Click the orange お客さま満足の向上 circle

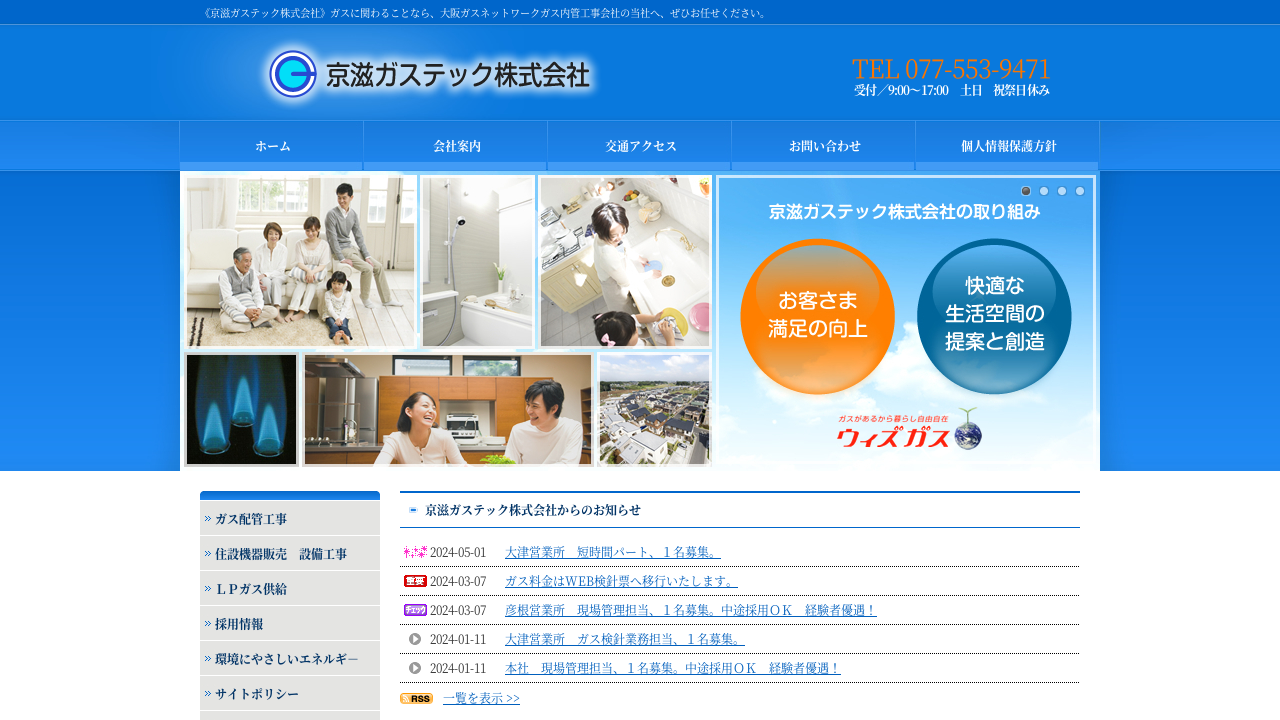click(x=817, y=316)
